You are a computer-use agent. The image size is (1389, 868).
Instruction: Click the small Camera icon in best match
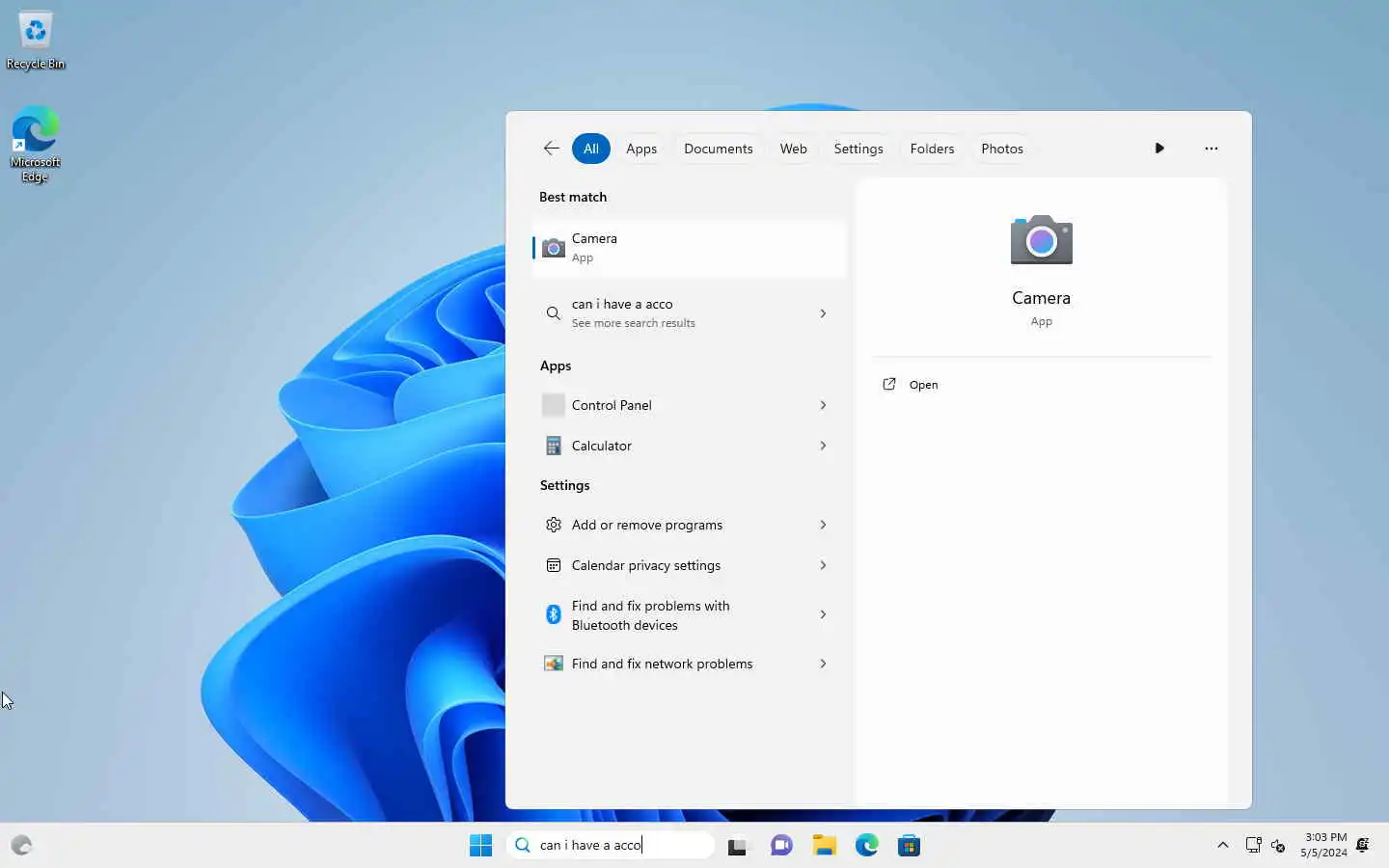(x=554, y=248)
